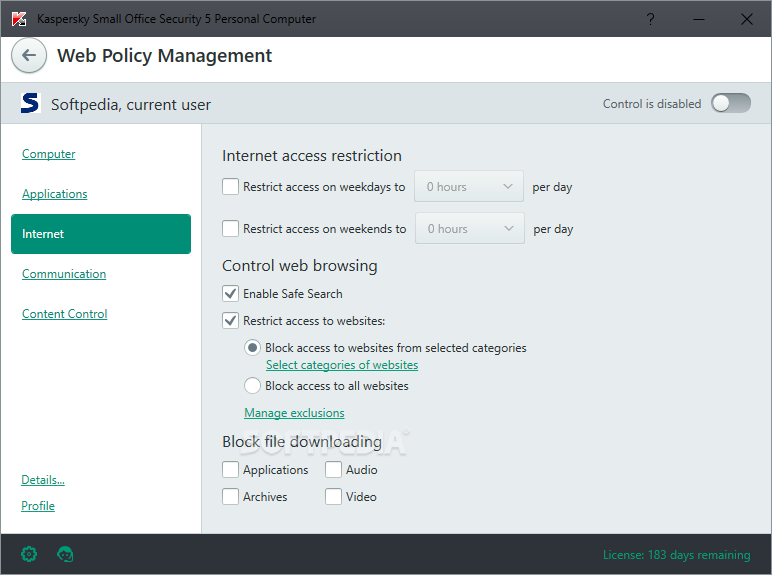This screenshot has height=575, width=772.
Task: Go to Computer section
Action: click(x=49, y=154)
